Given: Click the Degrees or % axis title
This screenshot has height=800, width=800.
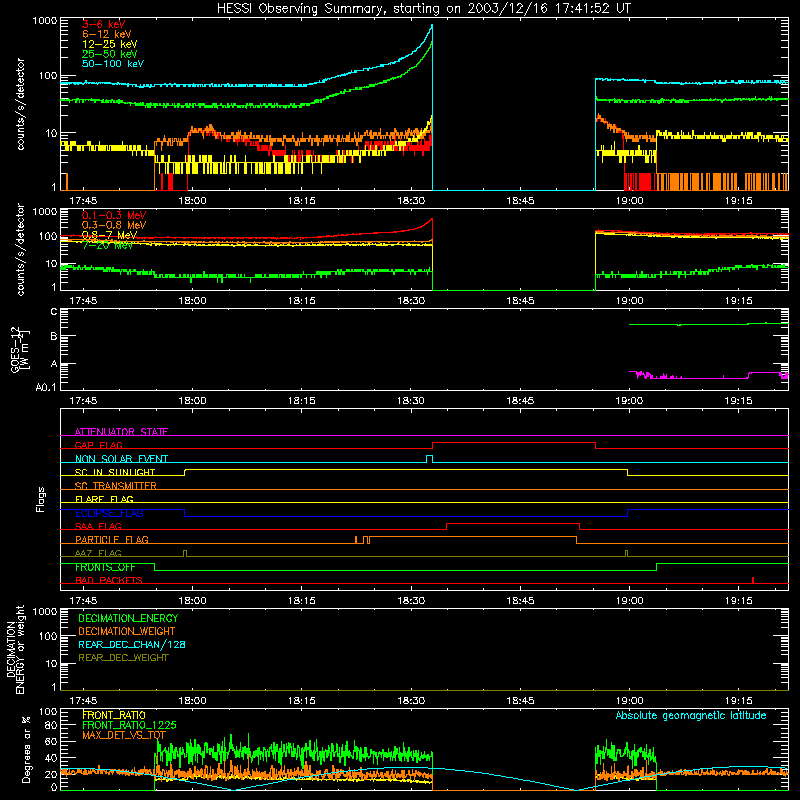Looking at the screenshot, I should tap(26, 749).
